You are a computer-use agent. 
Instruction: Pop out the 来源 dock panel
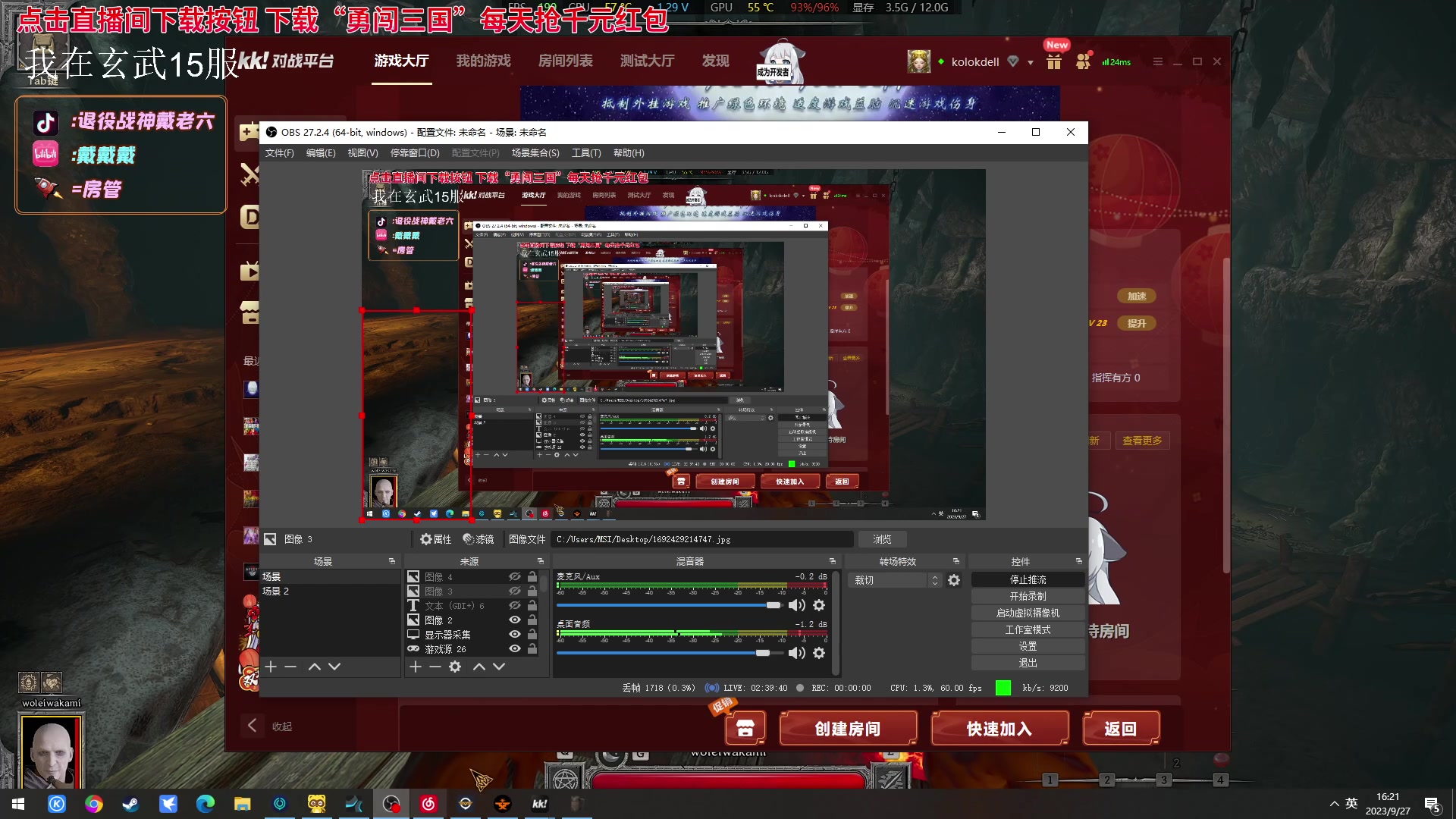tap(541, 561)
